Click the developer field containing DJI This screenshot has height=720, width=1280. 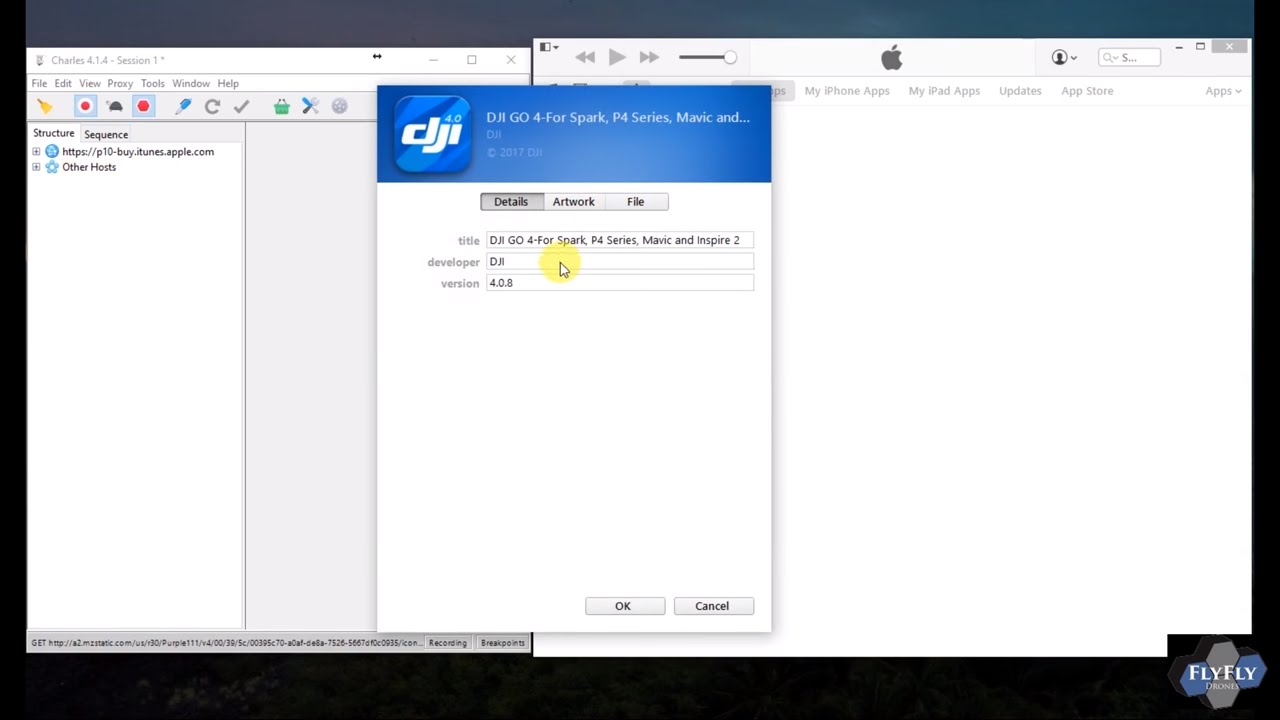(620, 262)
